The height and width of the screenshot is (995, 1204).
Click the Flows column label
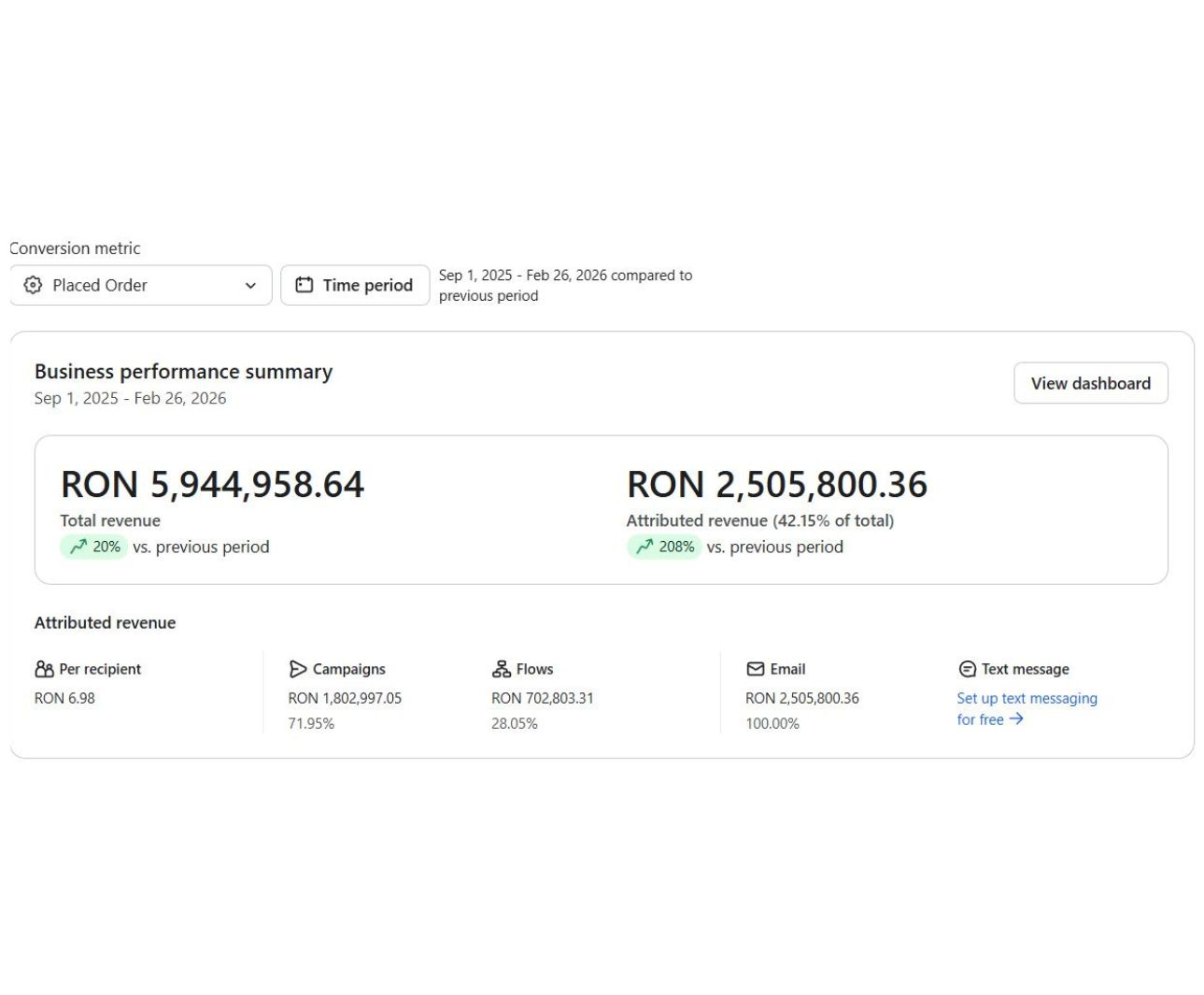[x=534, y=669]
